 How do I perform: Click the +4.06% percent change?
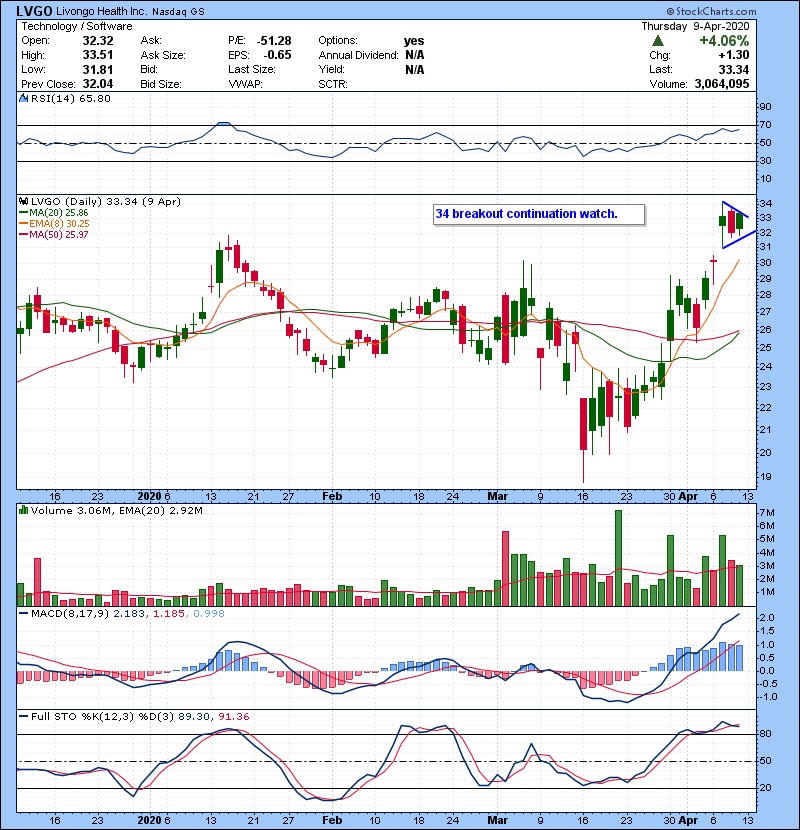click(x=724, y=41)
